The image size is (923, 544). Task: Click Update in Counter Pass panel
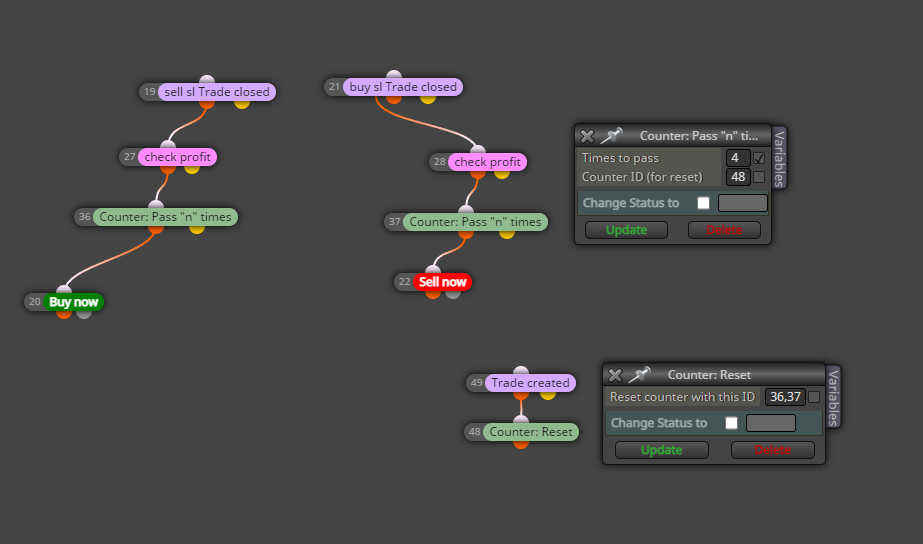pos(626,230)
